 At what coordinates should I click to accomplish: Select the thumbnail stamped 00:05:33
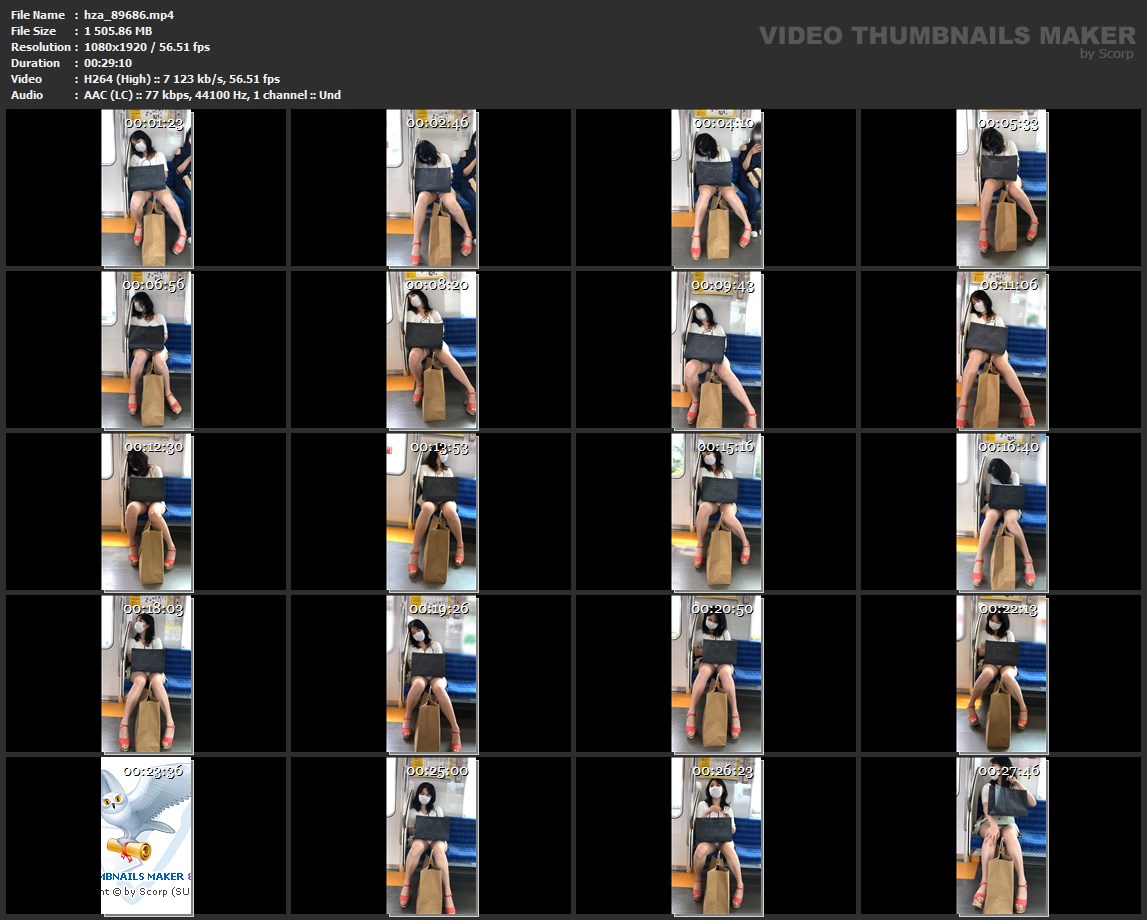[1001, 188]
